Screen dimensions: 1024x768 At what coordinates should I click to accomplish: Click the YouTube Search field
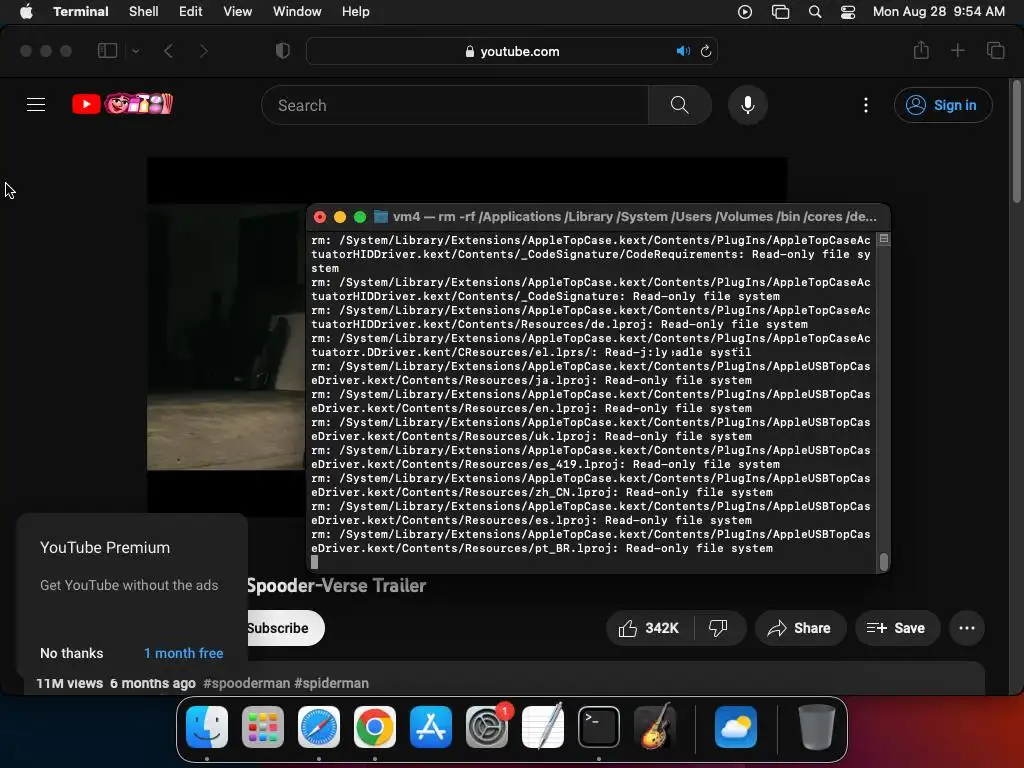[x=455, y=105]
